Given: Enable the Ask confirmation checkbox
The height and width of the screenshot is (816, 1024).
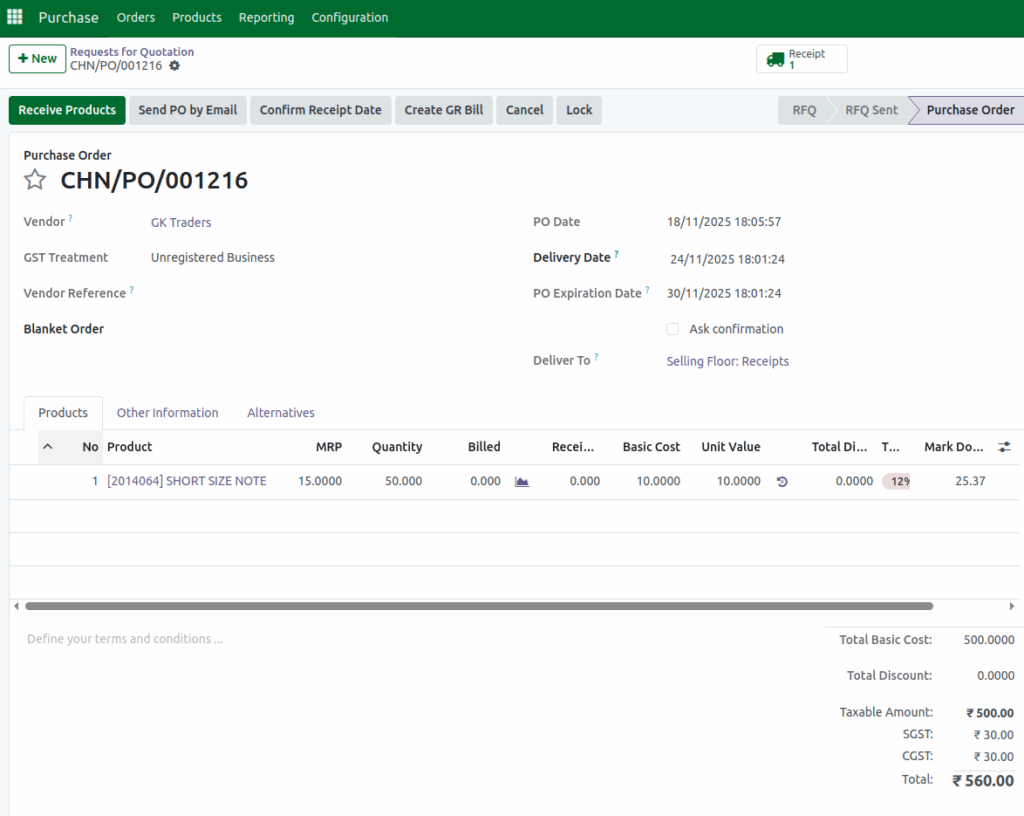Looking at the screenshot, I should (672, 329).
